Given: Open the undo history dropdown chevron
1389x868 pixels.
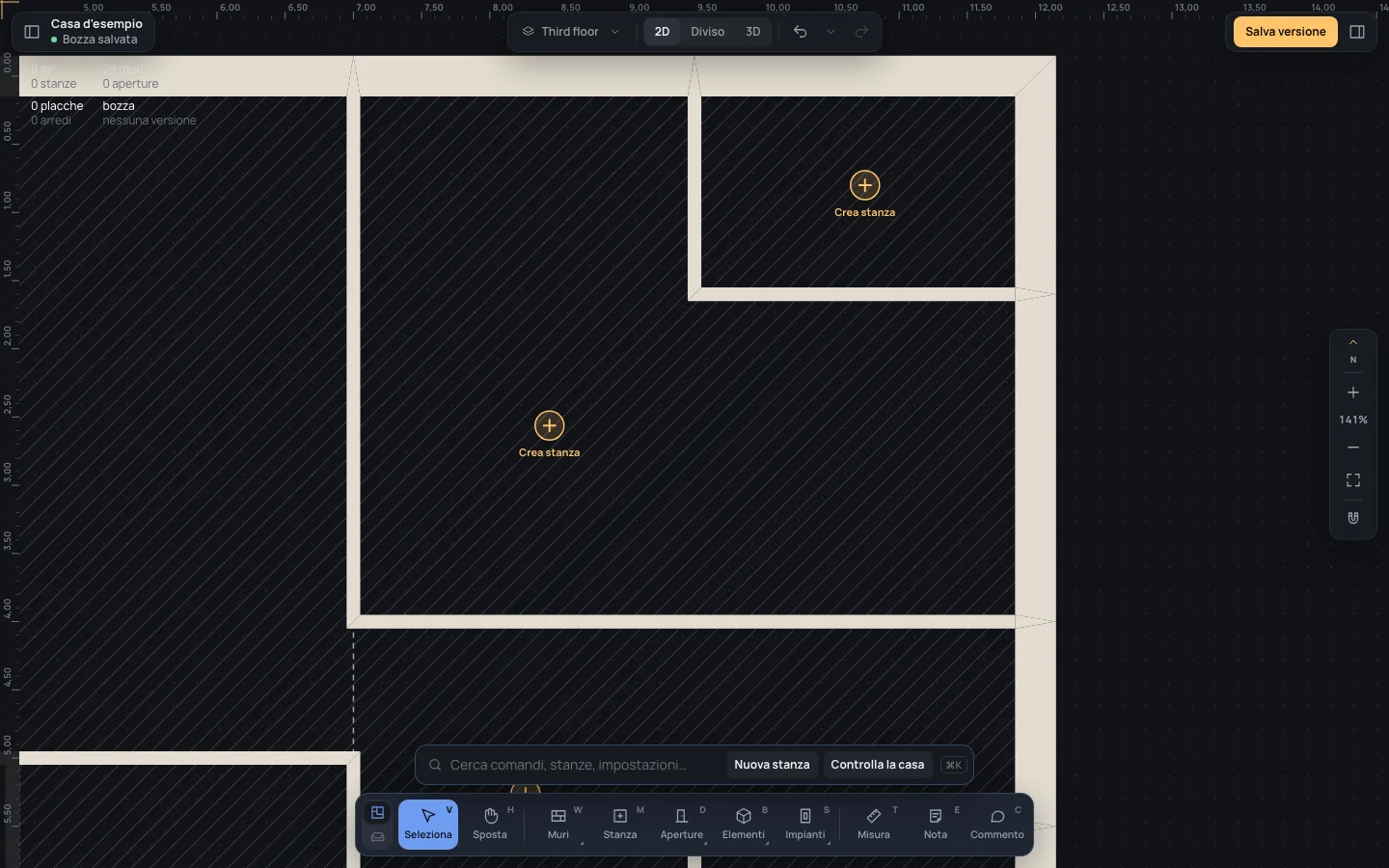Looking at the screenshot, I should pos(831,32).
